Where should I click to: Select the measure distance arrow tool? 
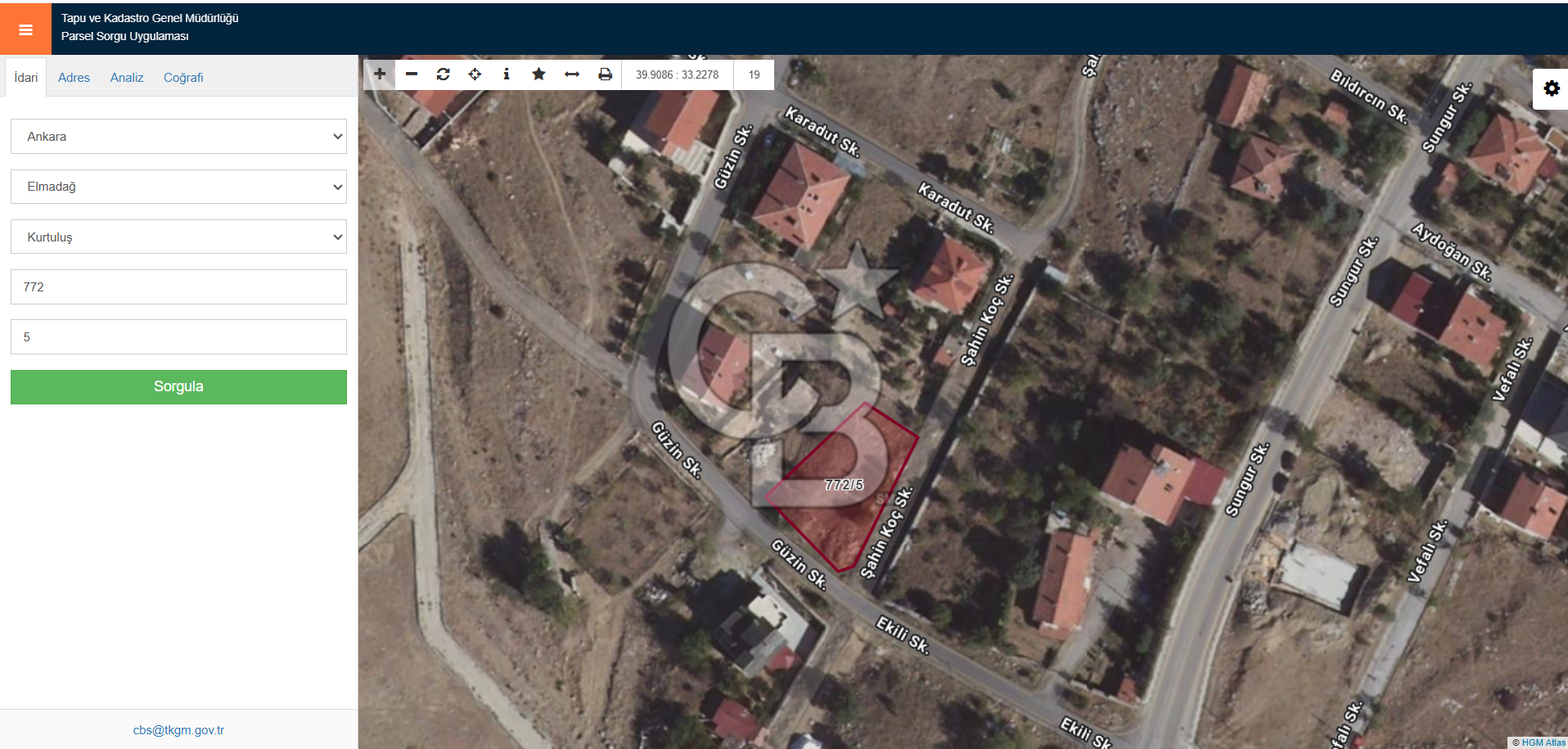572,74
